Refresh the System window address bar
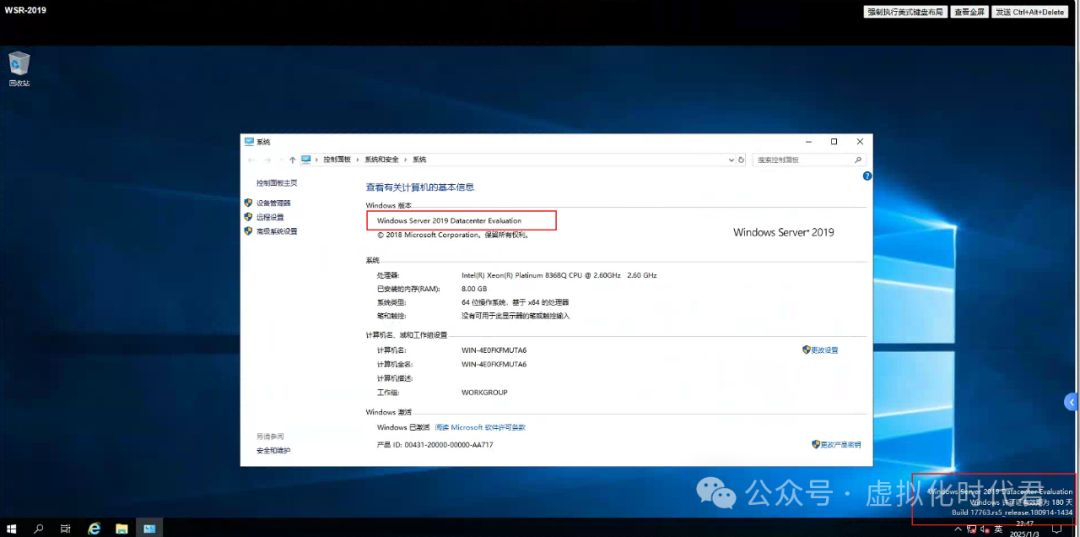Image resolution: width=1080 pixels, height=537 pixels. tap(741, 160)
